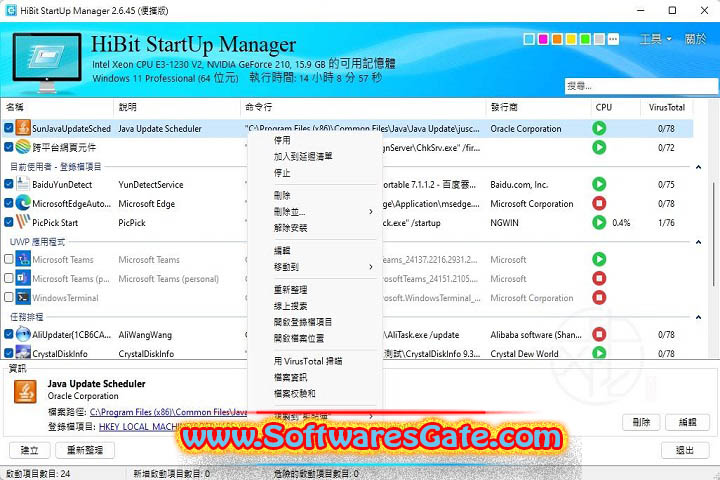Click green running status icon for BaiduYunDetect
Screen dimensions: 720x480
pos(599,184)
